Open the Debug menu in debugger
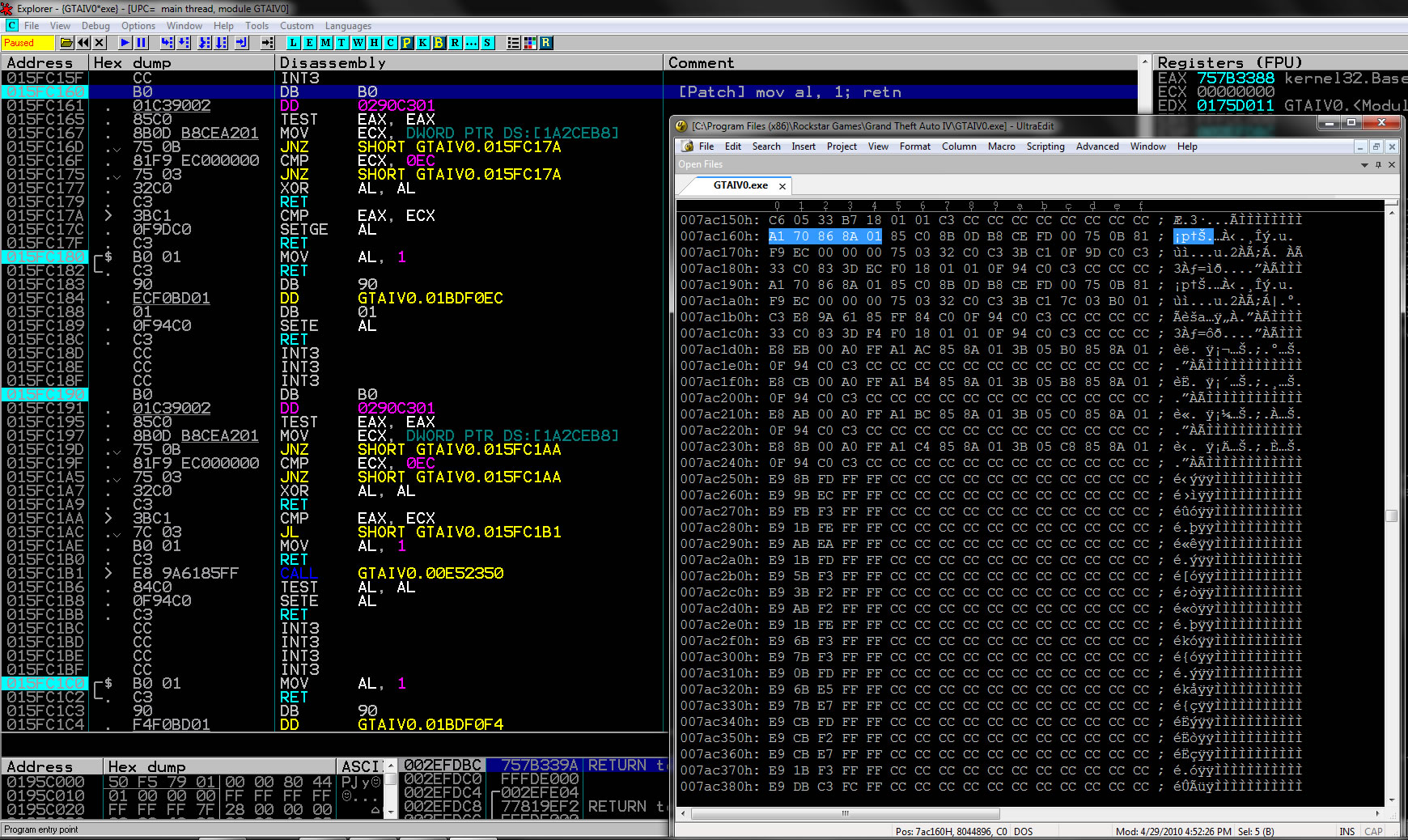 (x=95, y=26)
